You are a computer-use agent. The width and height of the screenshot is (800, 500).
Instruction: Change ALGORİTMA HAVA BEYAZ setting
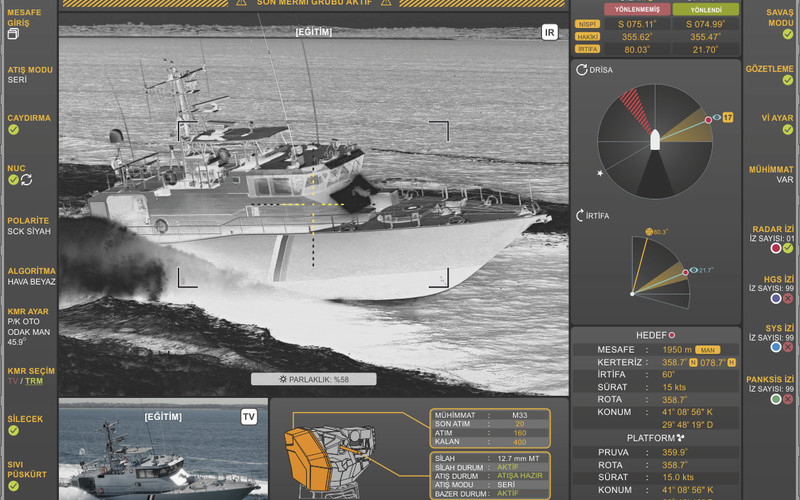pyautogui.click(x=32, y=282)
